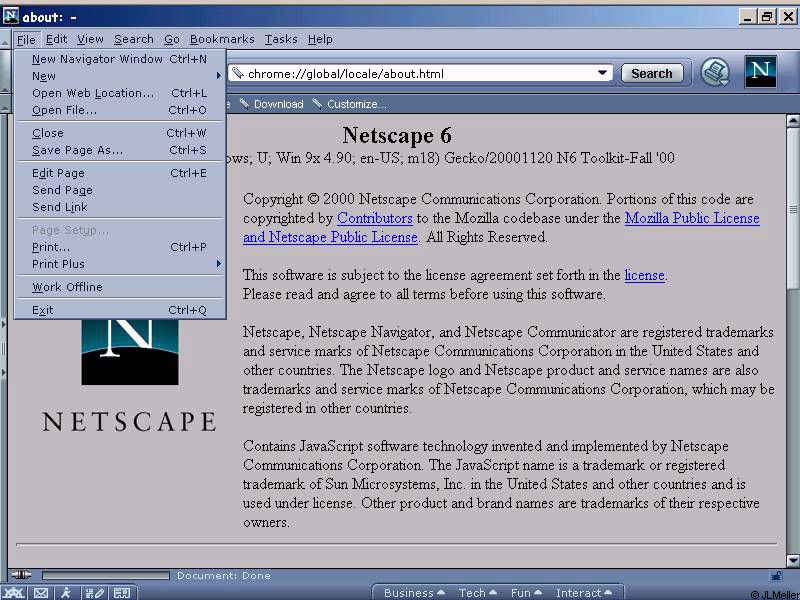The image size is (800, 600).
Task: Open the Search menu in menu bar
Action: tap(134, 39)
